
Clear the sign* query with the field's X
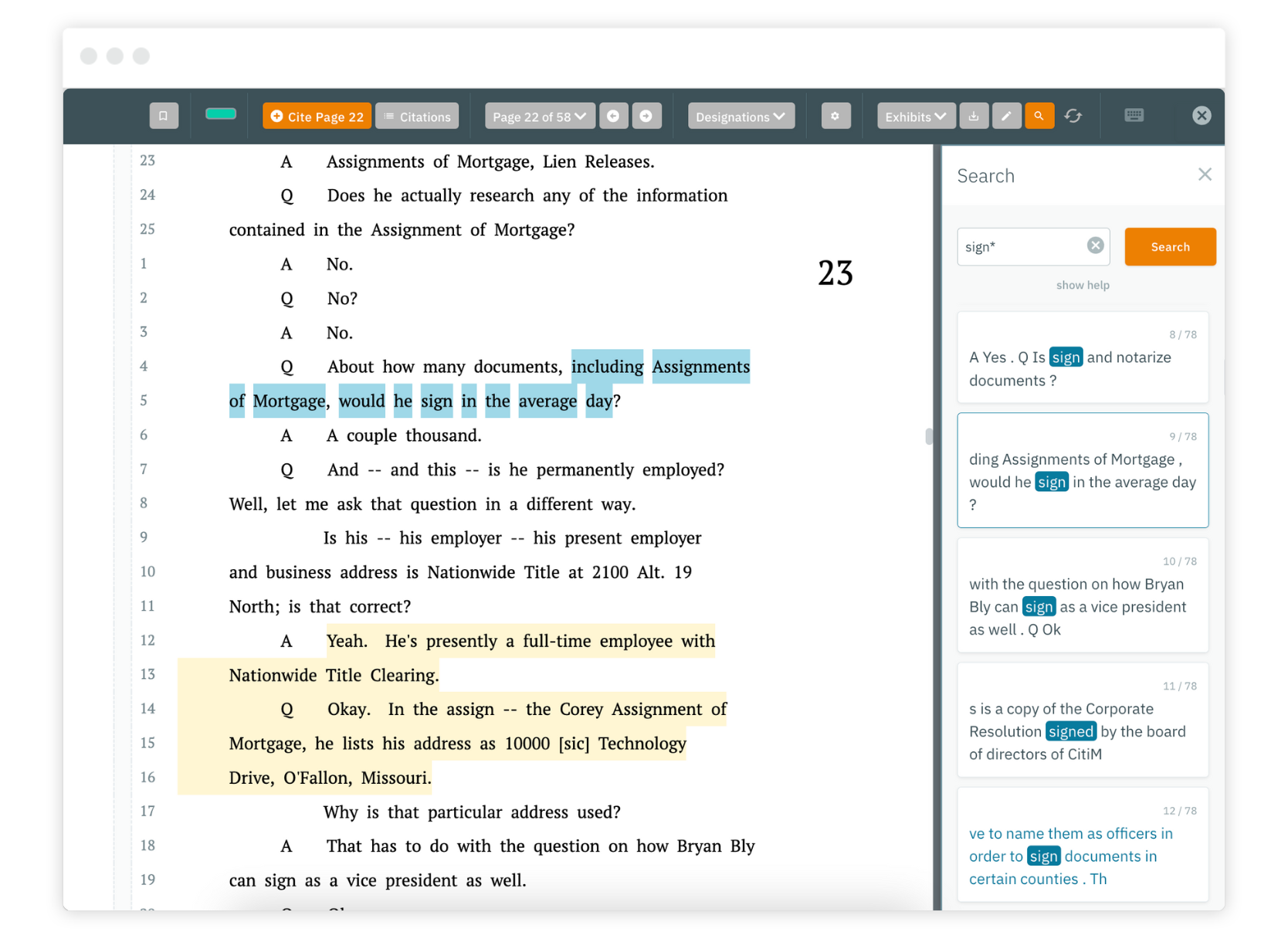click(1094, 246)
